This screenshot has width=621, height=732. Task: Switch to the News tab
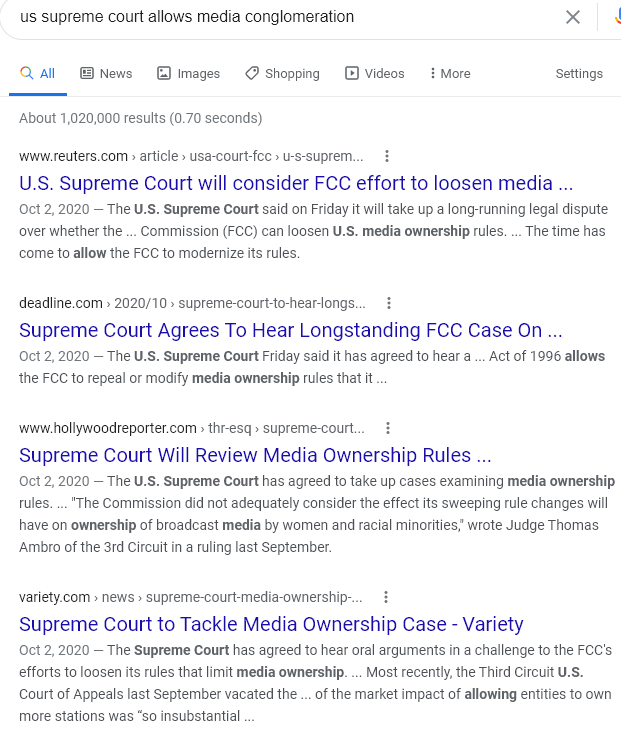106,73
